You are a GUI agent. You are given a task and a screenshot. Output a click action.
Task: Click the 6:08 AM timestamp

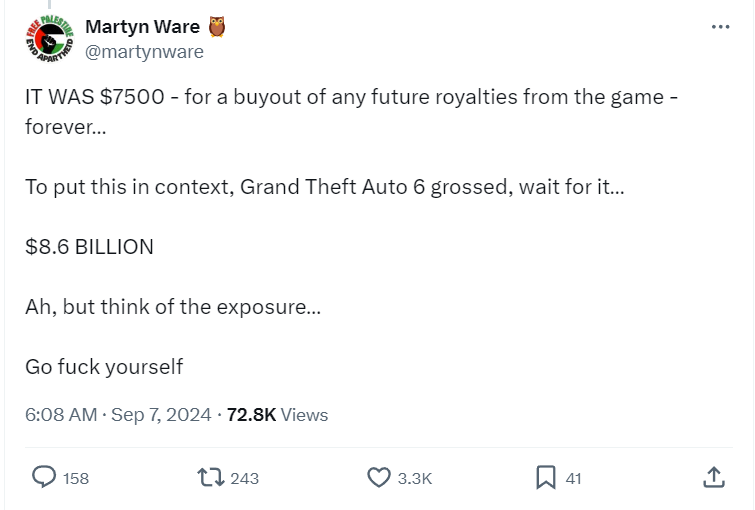(x=61, y=414)
